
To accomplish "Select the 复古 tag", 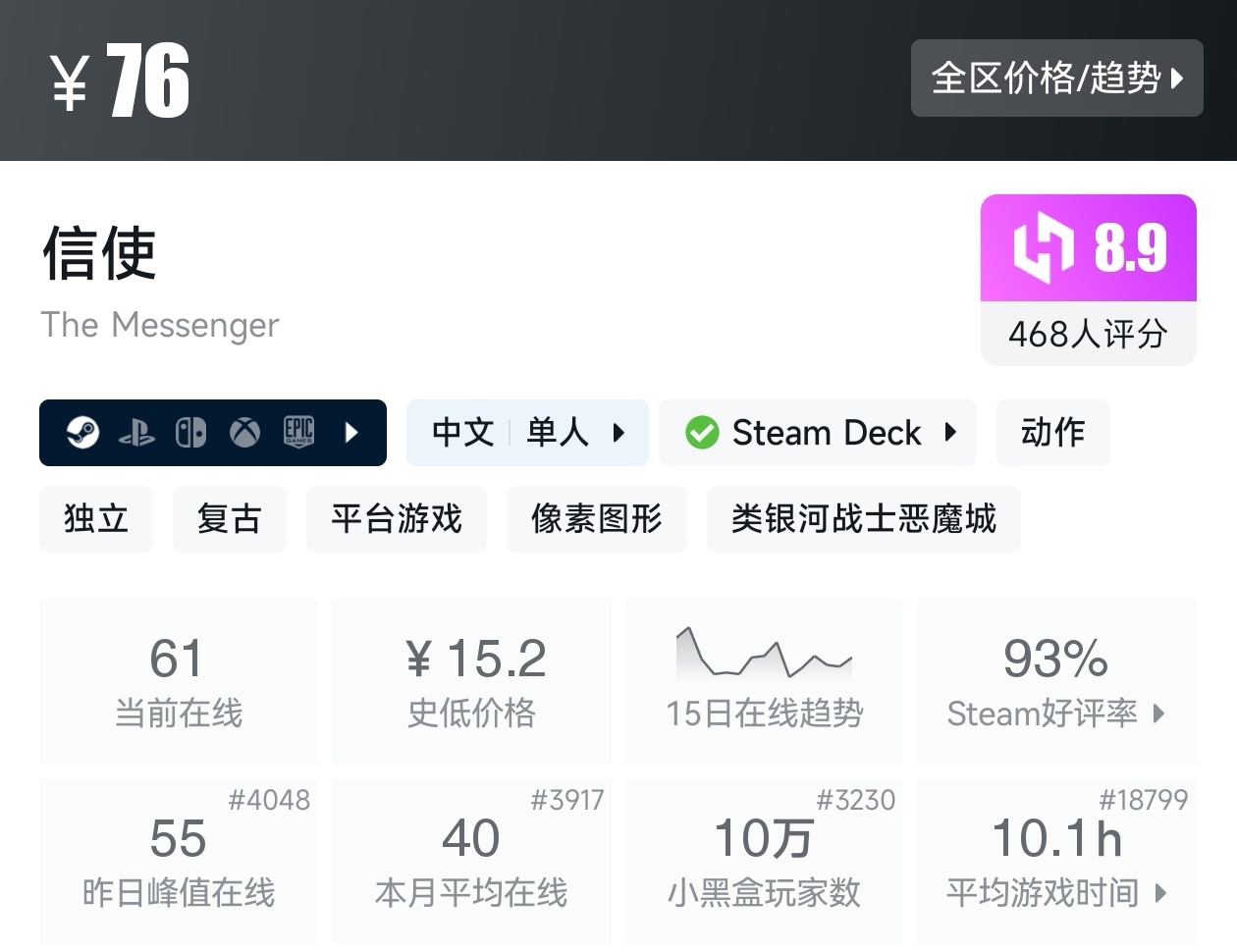I will point(230,518).
